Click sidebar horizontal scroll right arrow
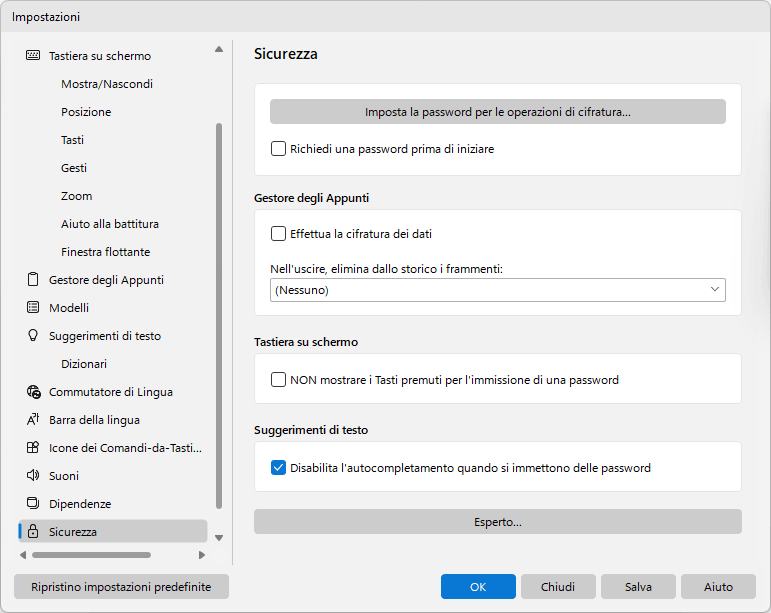Screen dimensions: 771x613 (x=202, y=555)
